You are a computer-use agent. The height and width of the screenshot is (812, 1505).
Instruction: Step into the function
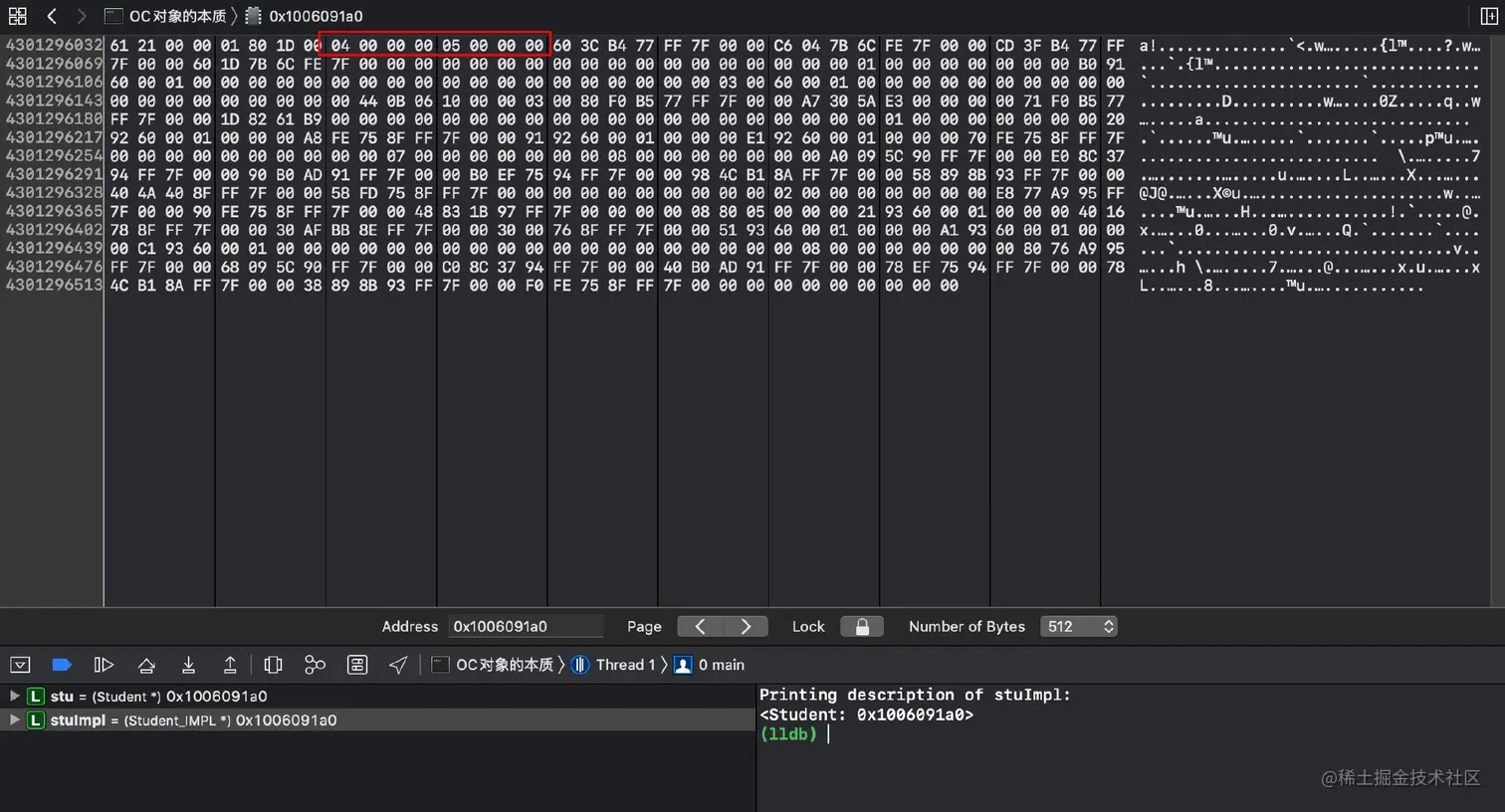188,665
